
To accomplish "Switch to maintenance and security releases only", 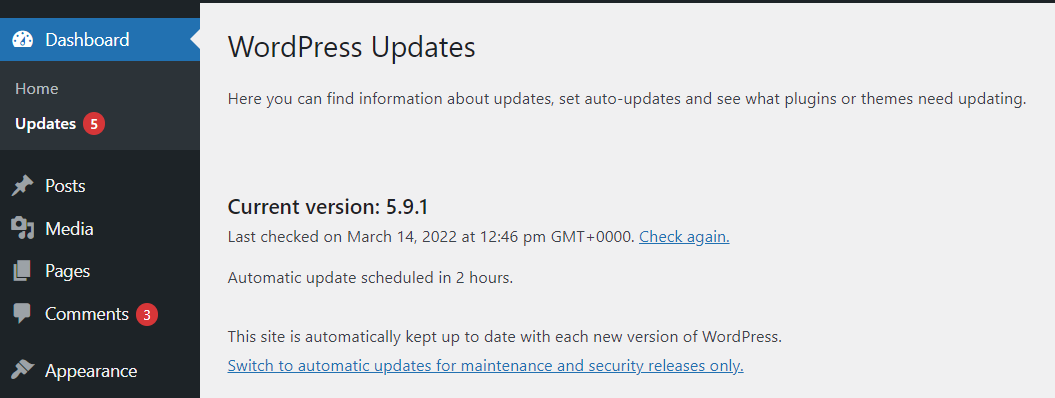I will tap(486, 366).
